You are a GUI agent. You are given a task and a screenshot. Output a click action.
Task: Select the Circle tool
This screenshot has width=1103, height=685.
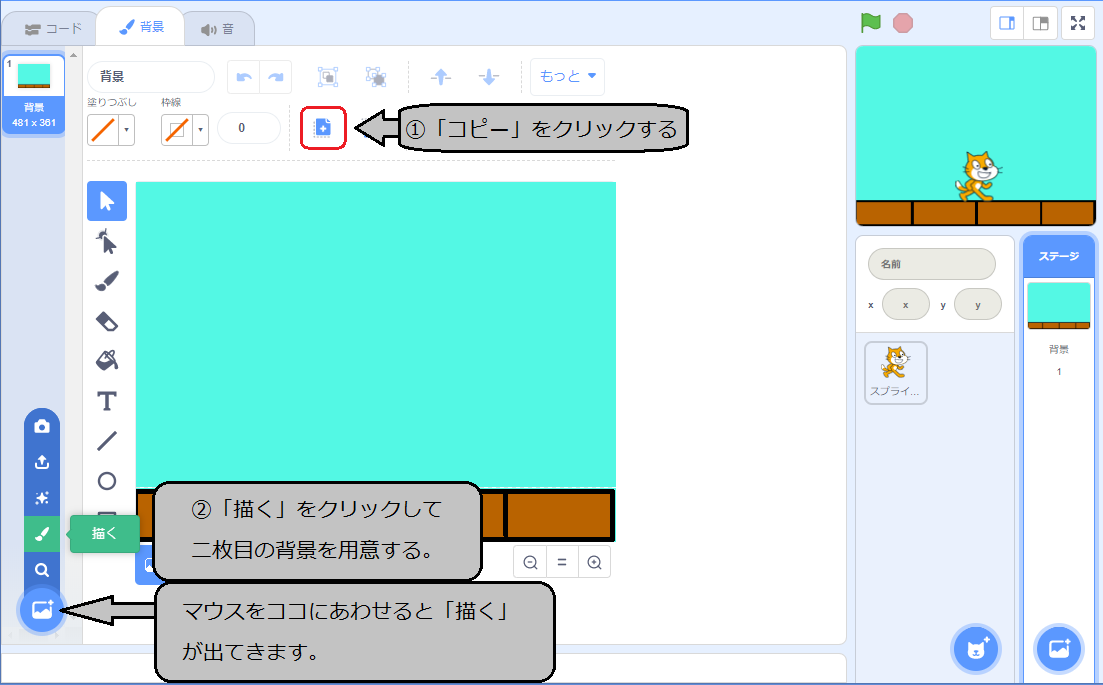107,481
